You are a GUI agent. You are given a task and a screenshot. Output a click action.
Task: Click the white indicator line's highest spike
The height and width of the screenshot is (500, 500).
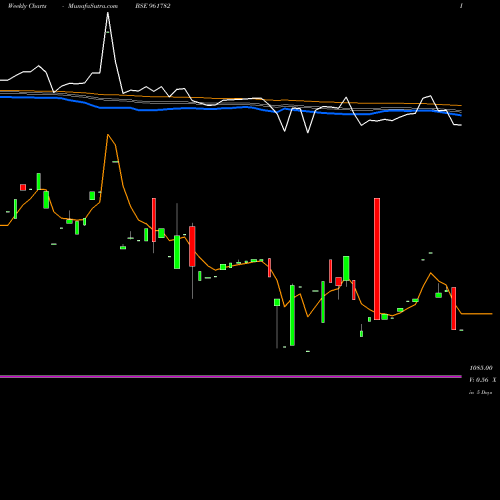click(108, 13)
